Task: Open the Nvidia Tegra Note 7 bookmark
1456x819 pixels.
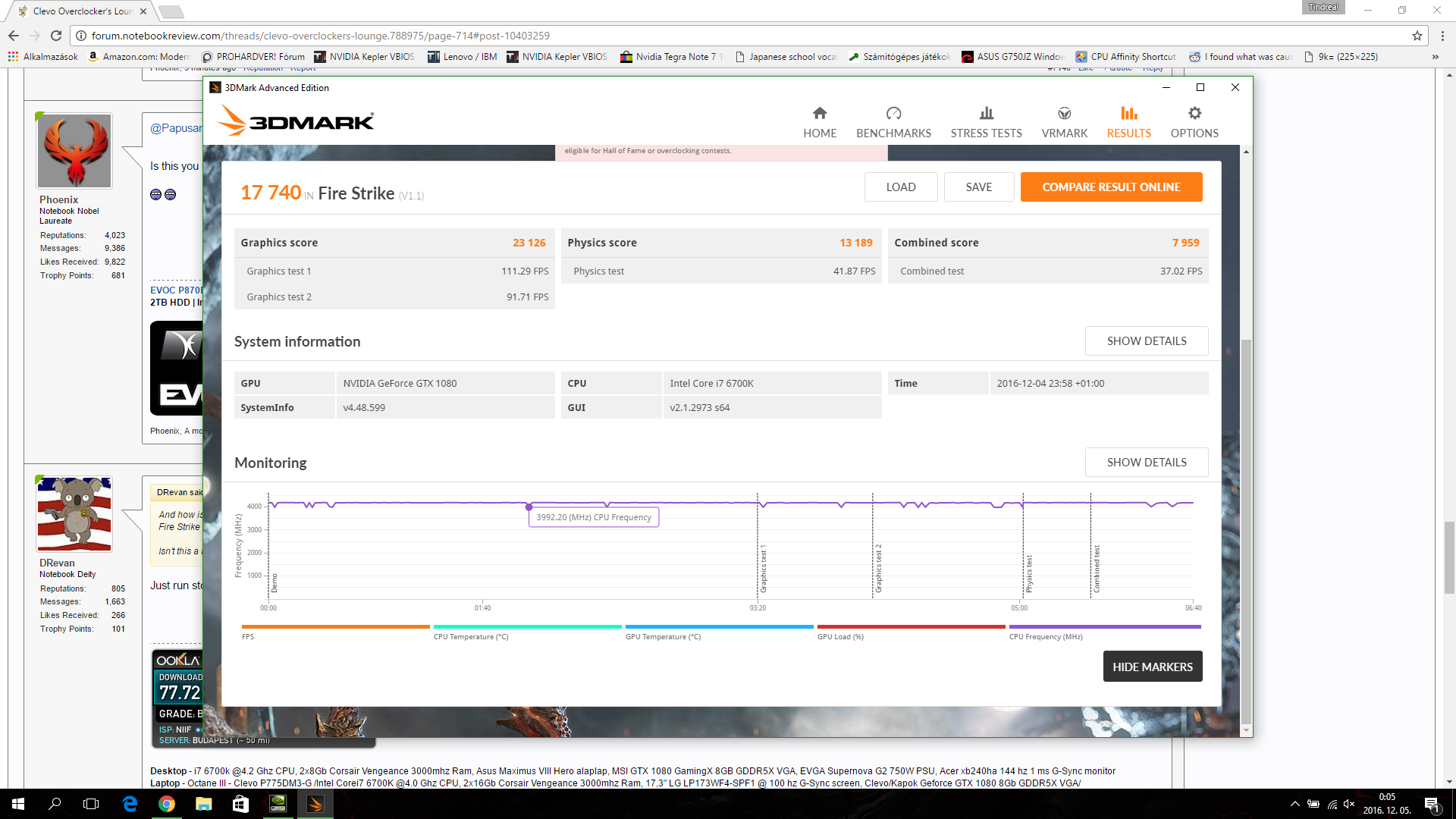Action: [671, 57]
